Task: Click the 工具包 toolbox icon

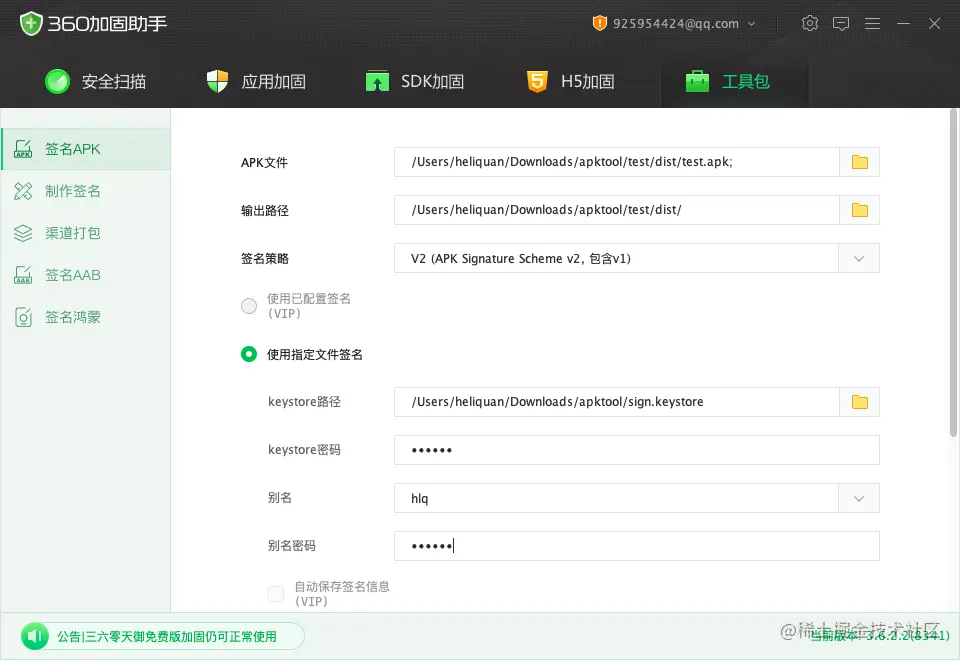Action: coord(697,81)
